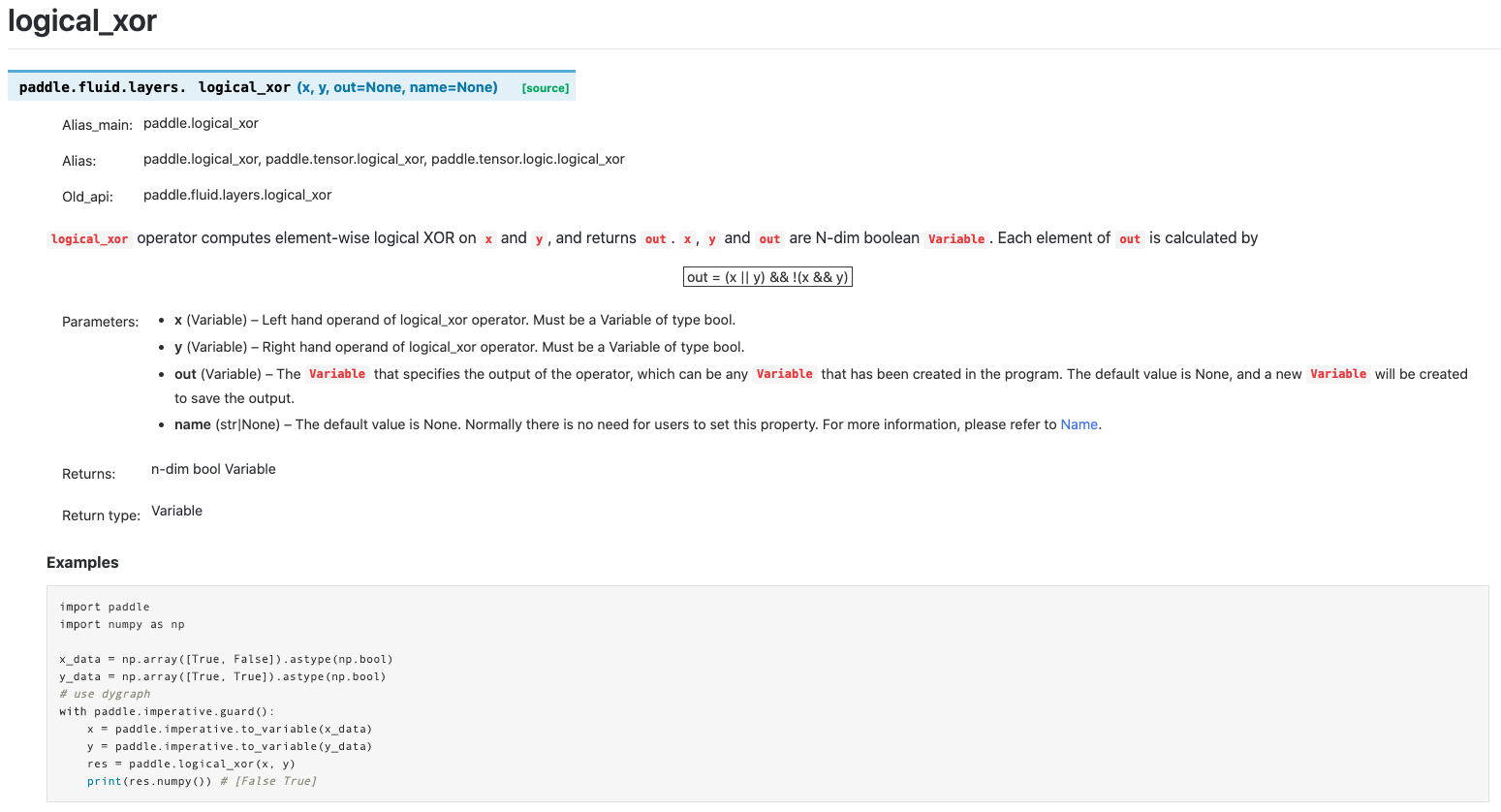Click the # [False True] output comment
This screenshot has width=1501, height=812.
click(x=268, y=781)
